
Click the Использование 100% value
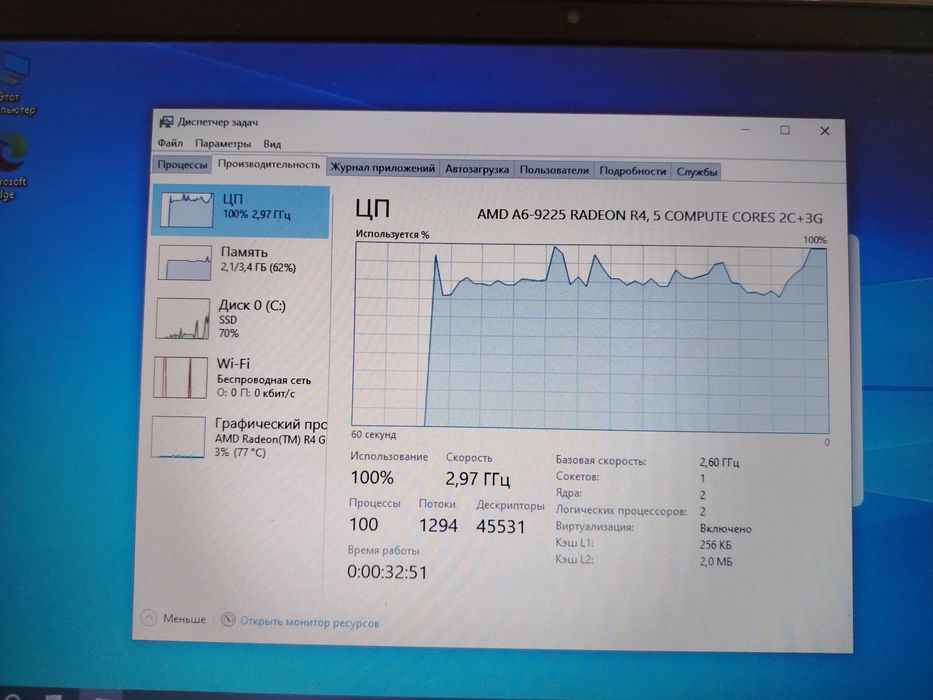click(372, 477)
